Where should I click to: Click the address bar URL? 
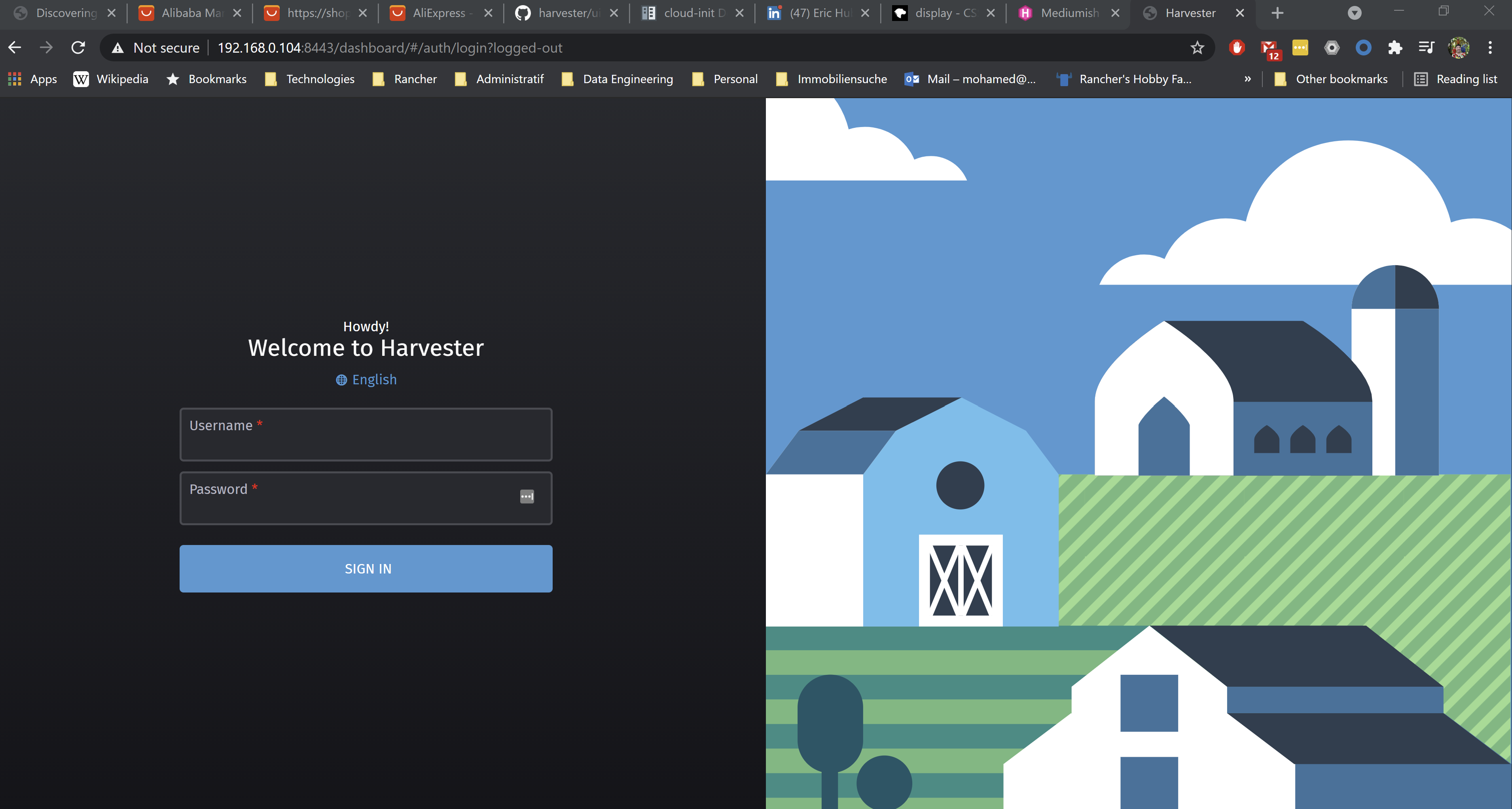[x=390, y=47]
